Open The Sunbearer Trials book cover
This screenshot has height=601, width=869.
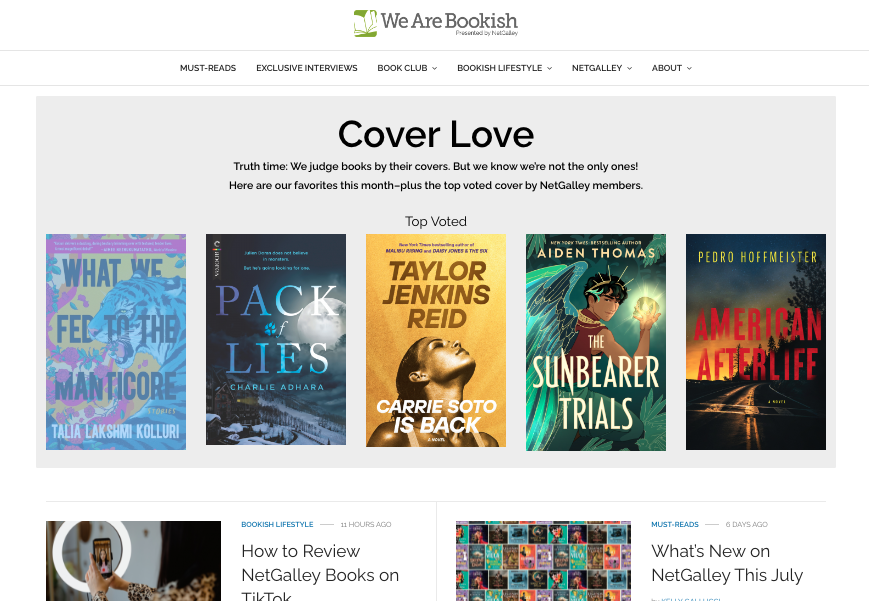coord(596,342)
